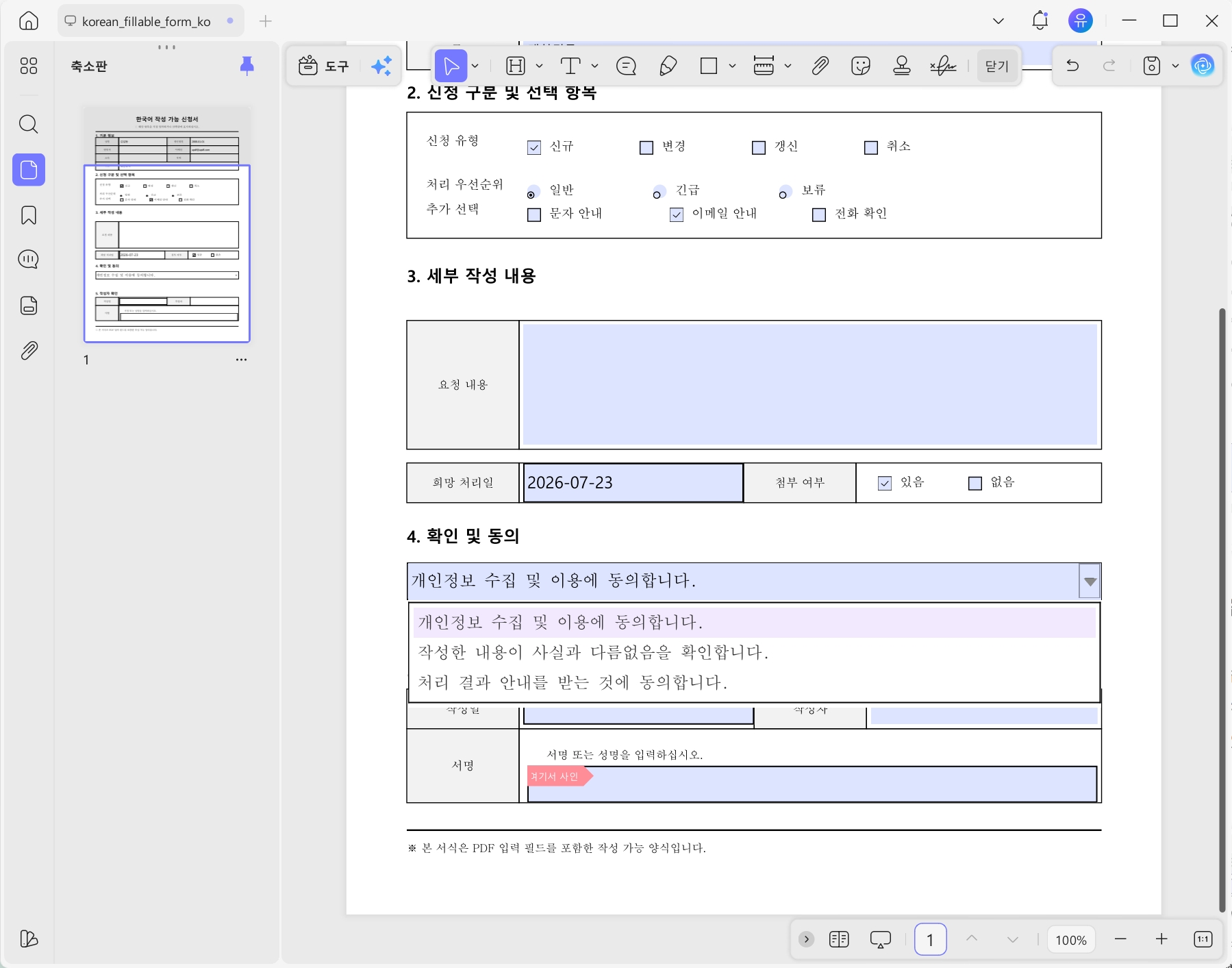This screenshot has height=968, width=1232.
Task: Expand selection tool options arrow
Action: coord(475,66)
